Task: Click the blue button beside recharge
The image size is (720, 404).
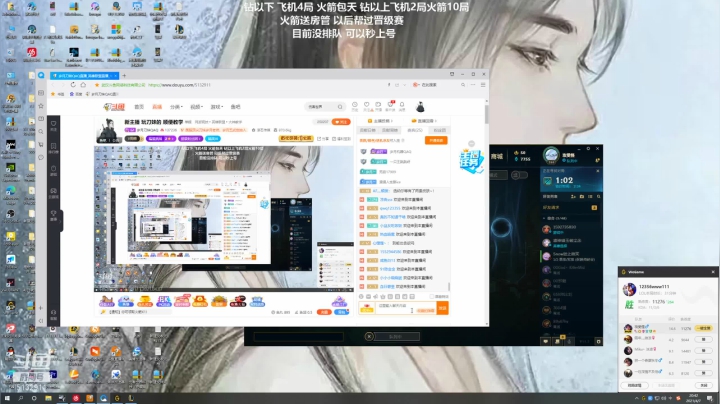Action: point(342,312)
